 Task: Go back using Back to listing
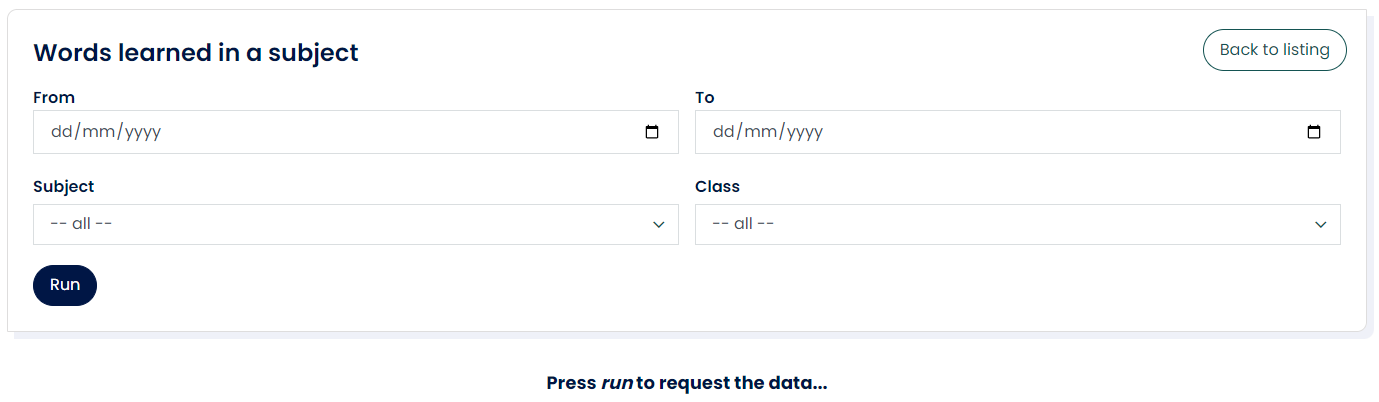click(1274, 50)
